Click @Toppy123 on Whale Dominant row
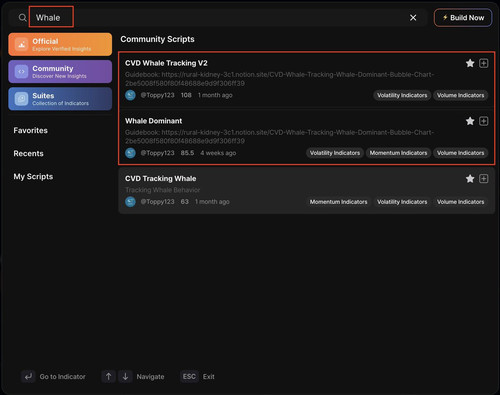Image resolution: width=500 pixels, height=395 pixels. [157, 153]
